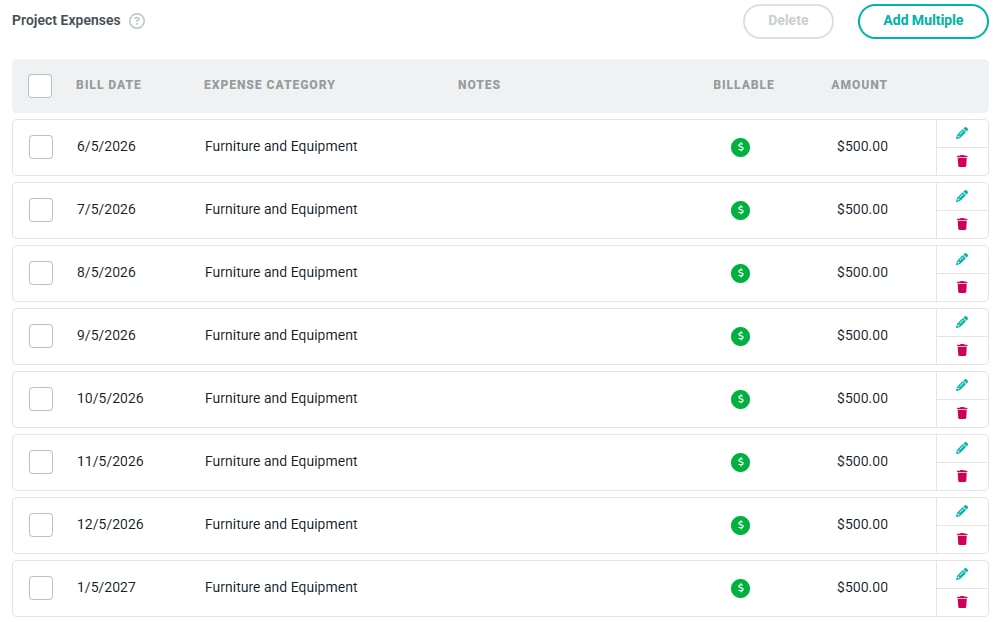Toggle billable dollar icon for 7/5/2026 expense
This screenshot has width=1002, height=622.
[740, 210]
